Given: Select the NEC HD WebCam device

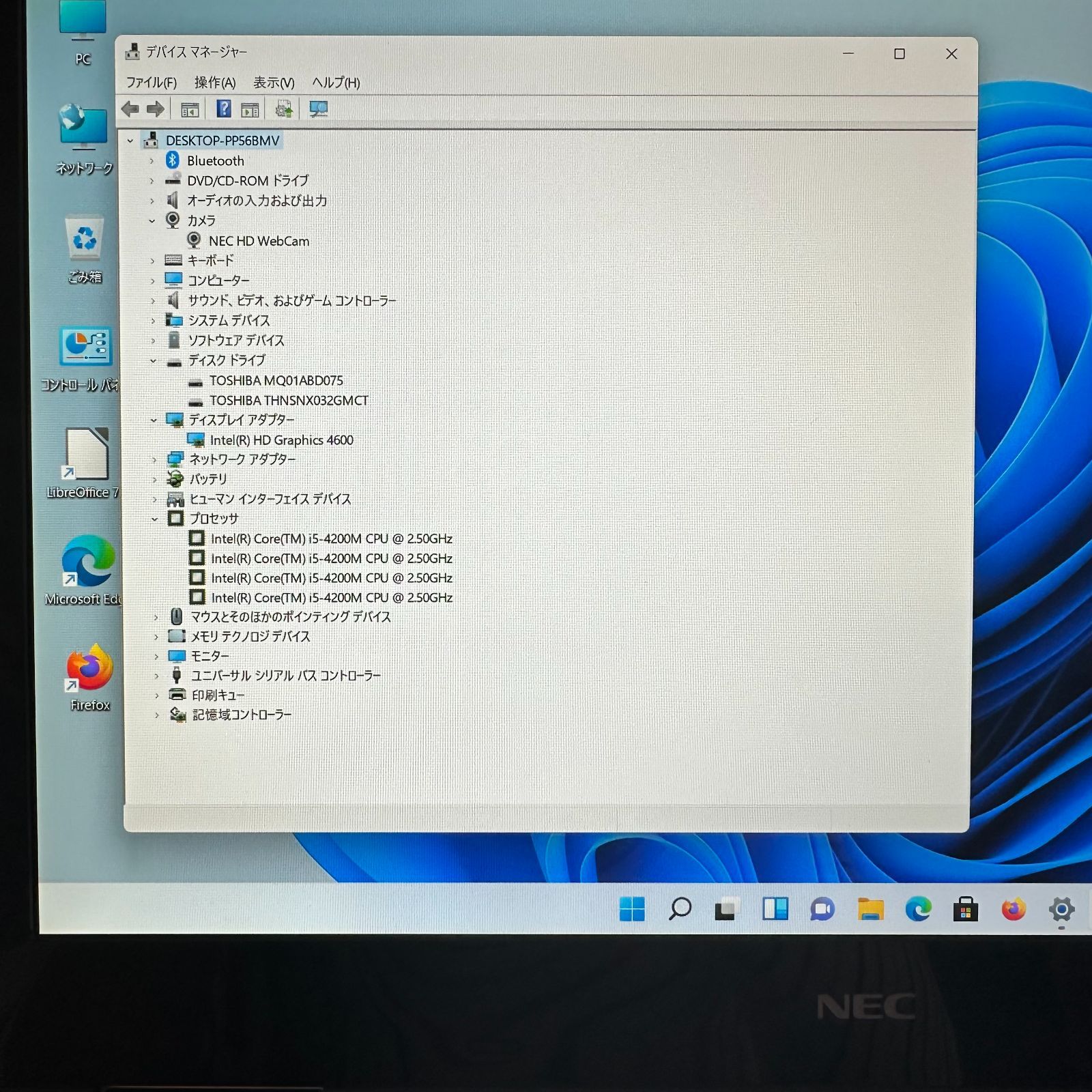Looking at the screenshot, I should pos(259,241).
